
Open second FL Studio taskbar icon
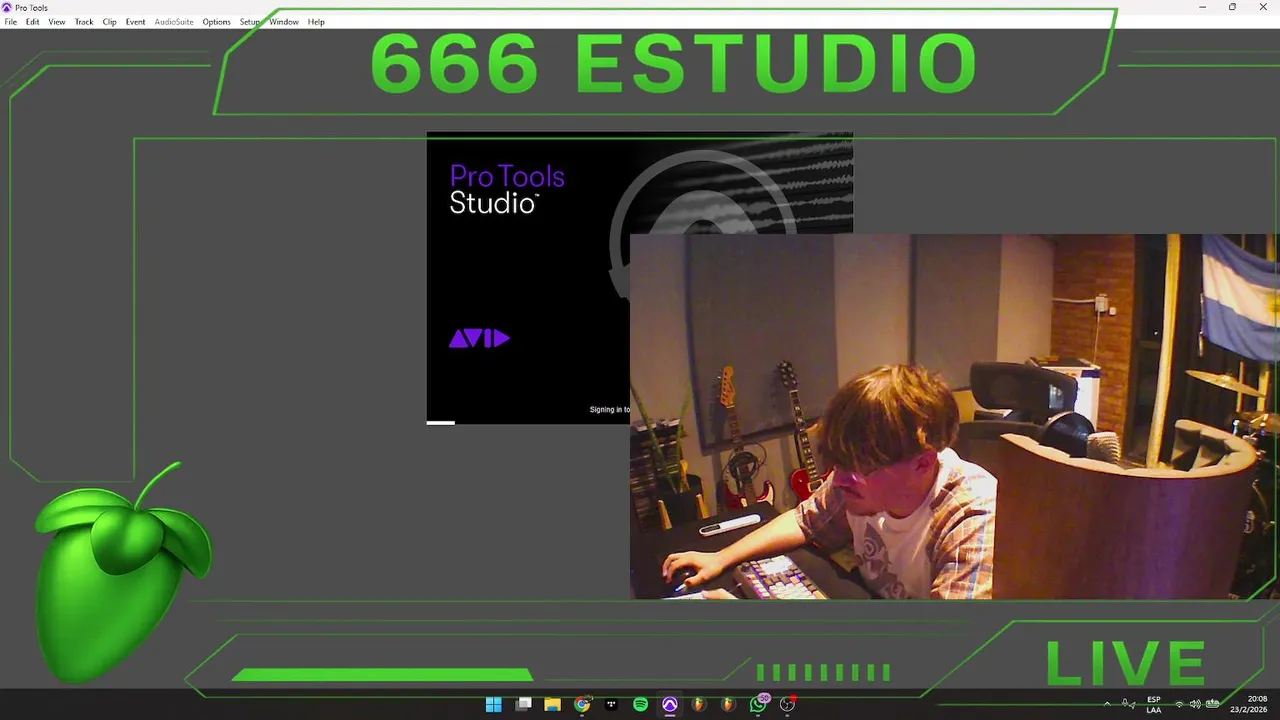point(728,705)
